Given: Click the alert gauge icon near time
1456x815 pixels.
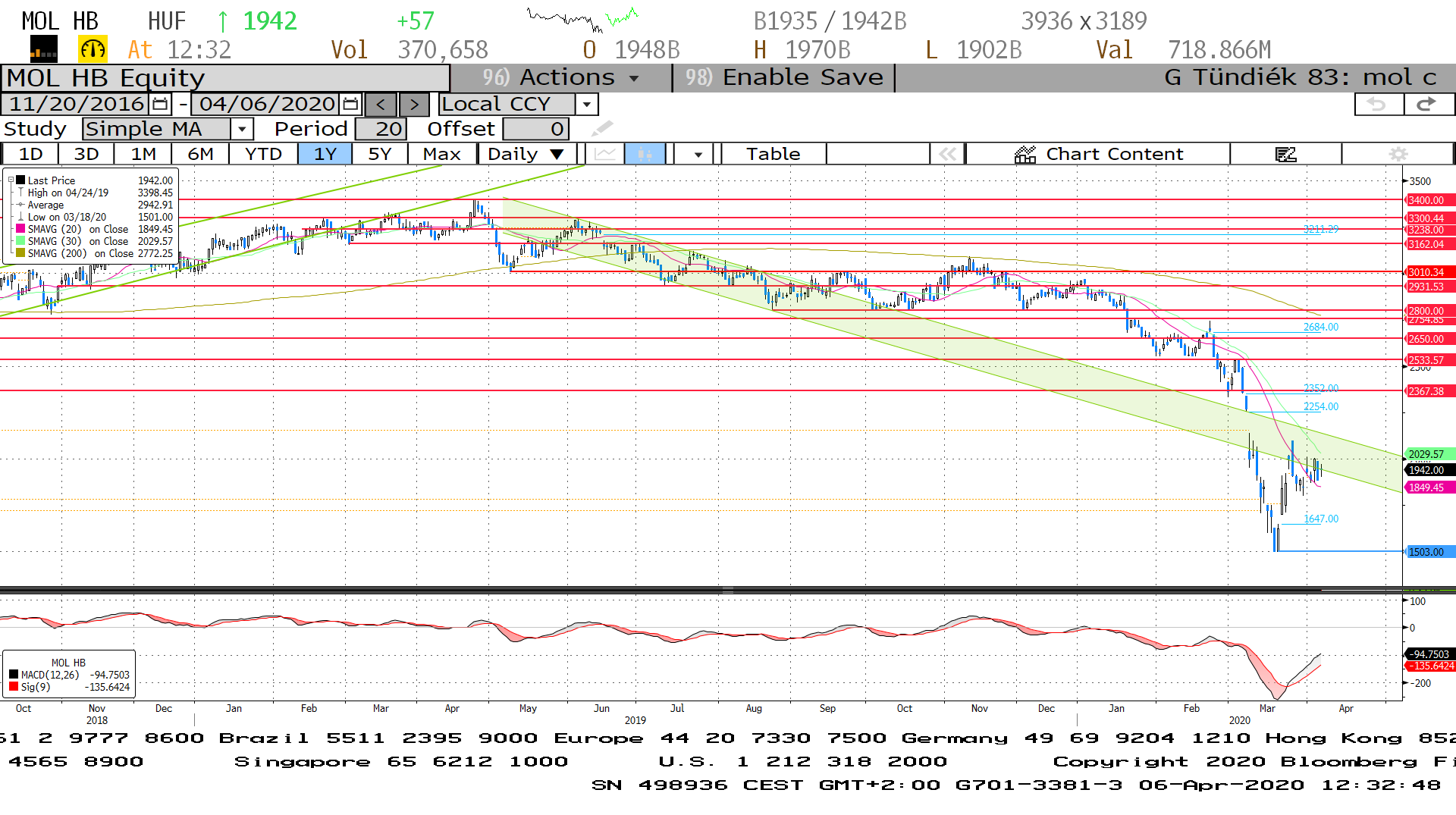Looking at the screenshot, I should 93,49.
